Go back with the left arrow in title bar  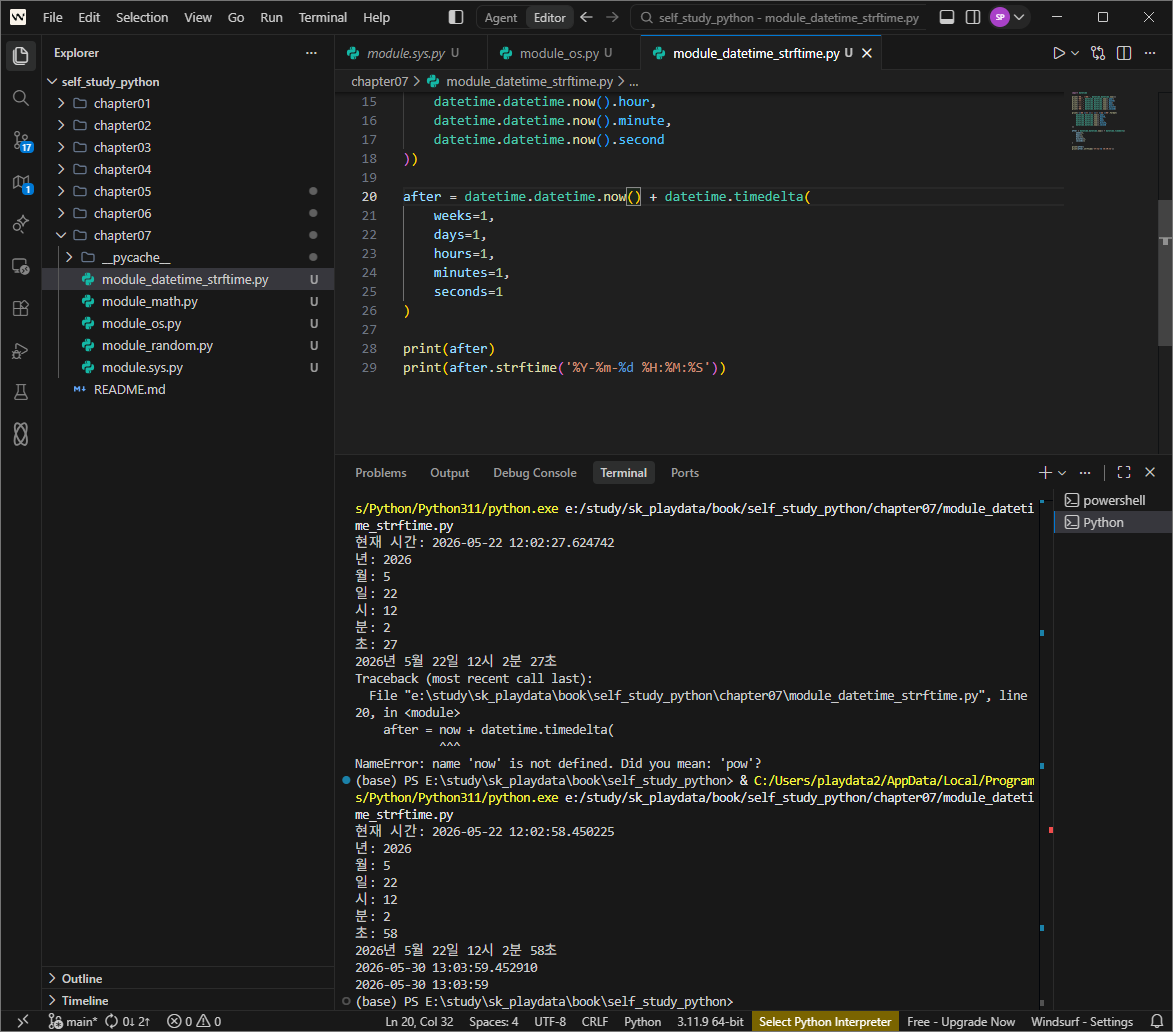[x=586, y=17]
